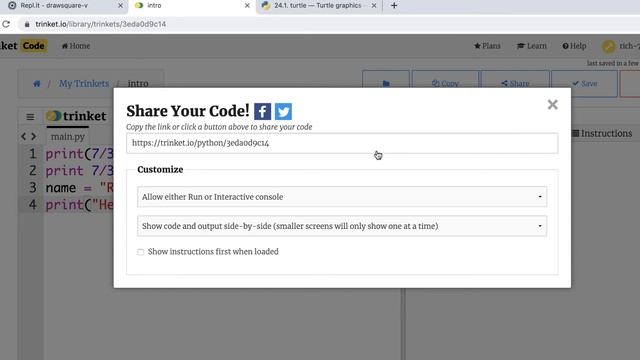Screen dimensions: 640x360
Task: Open the code and output layout dropdown
Action: (342, 226)
